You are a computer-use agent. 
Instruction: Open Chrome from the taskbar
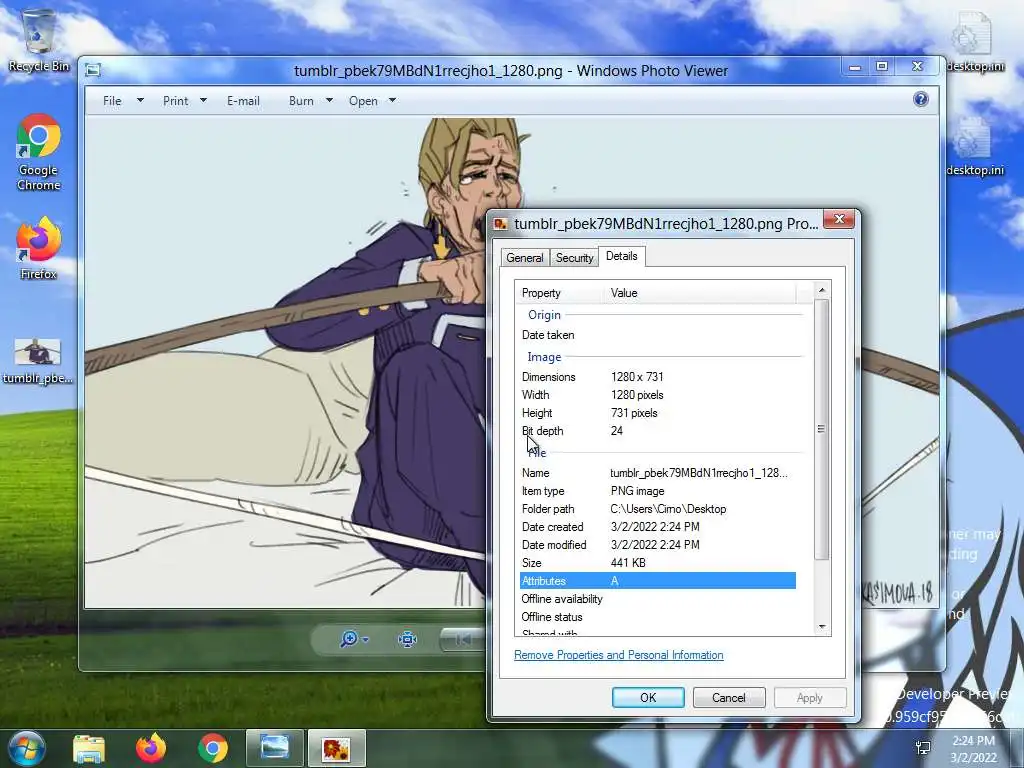[x=213, y=748]
